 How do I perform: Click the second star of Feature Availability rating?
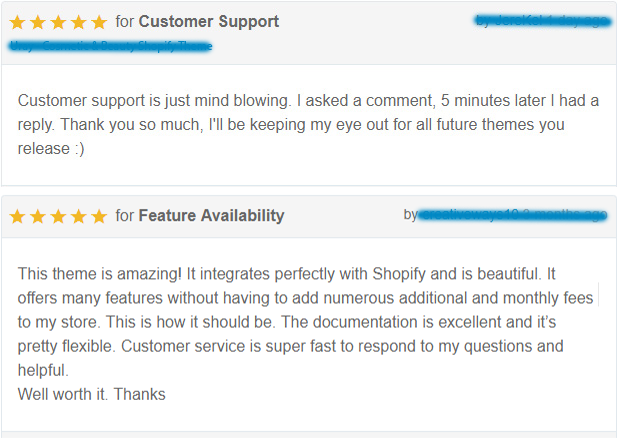point(38,216)
